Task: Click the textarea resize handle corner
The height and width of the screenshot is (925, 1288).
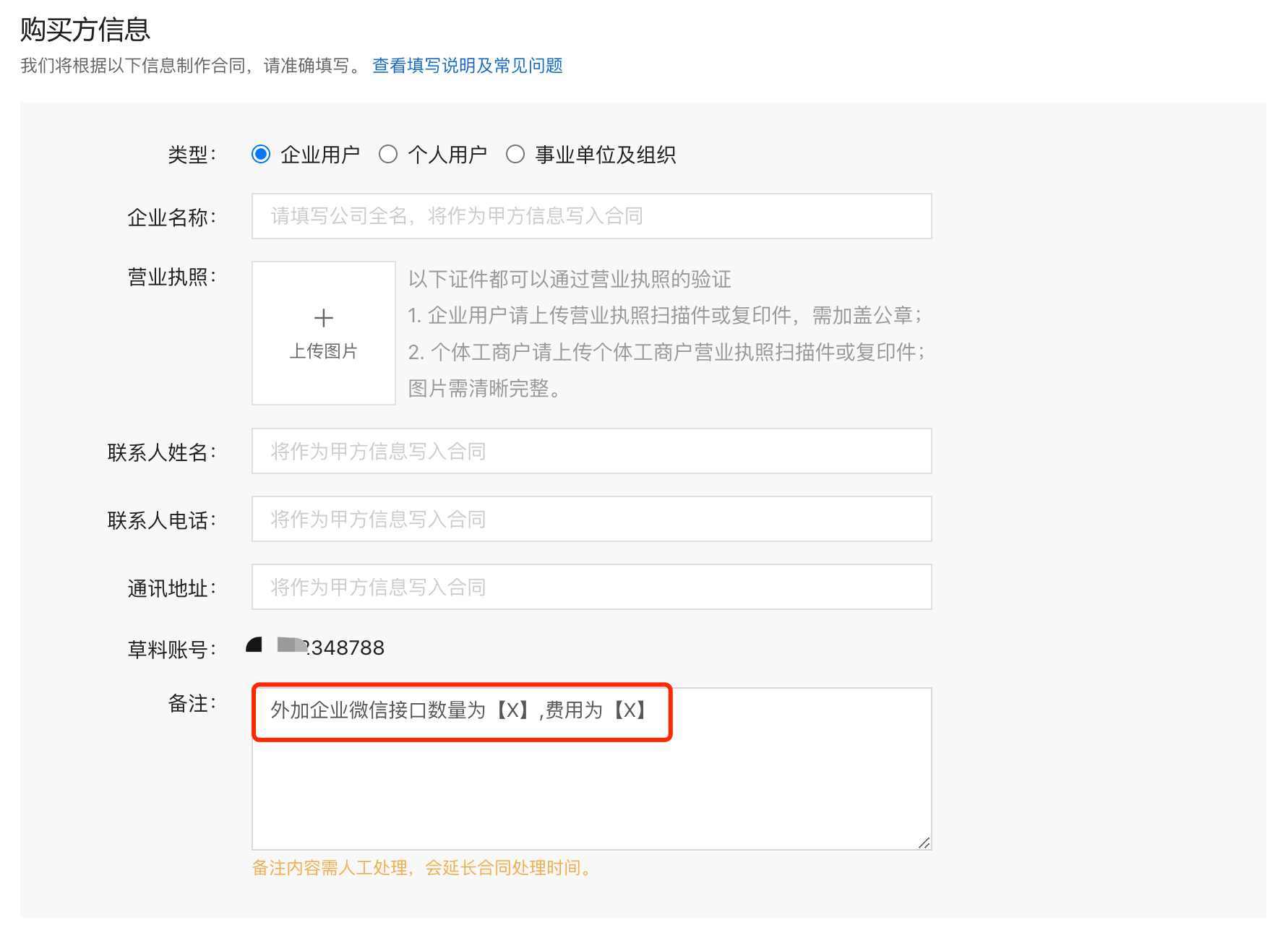Action: 924,842
